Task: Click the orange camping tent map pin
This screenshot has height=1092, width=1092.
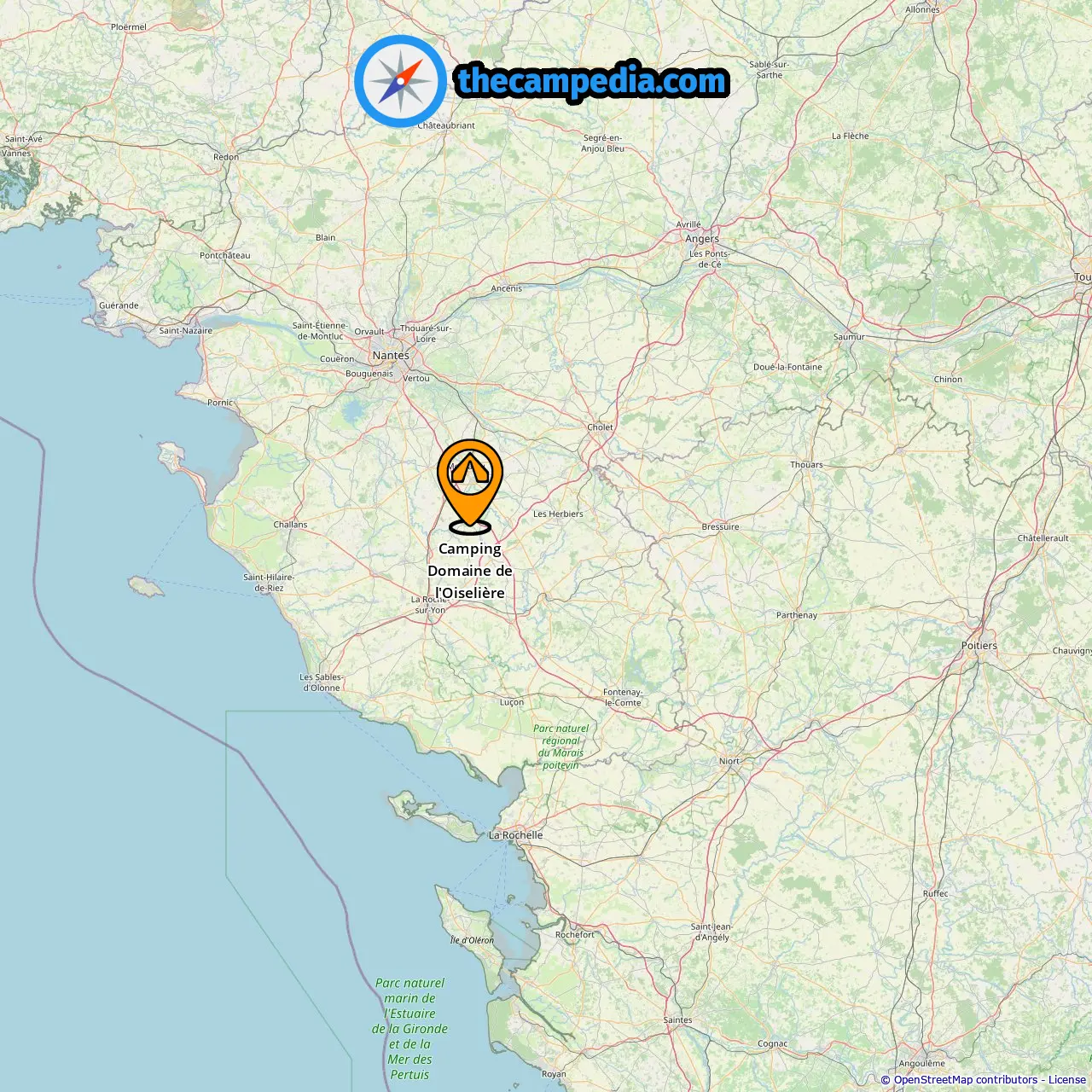Action: click(x=470, y=485)
